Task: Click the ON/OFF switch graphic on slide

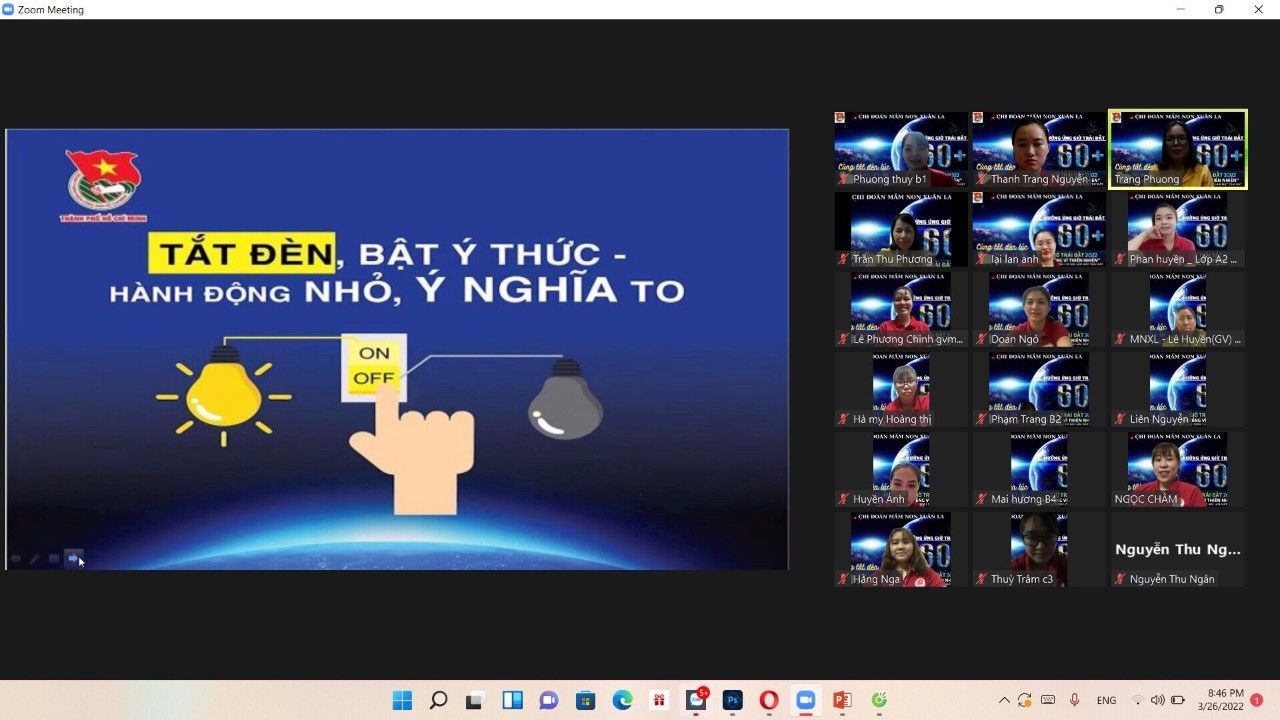Action: pyautogui.click(x=374, y=366)
